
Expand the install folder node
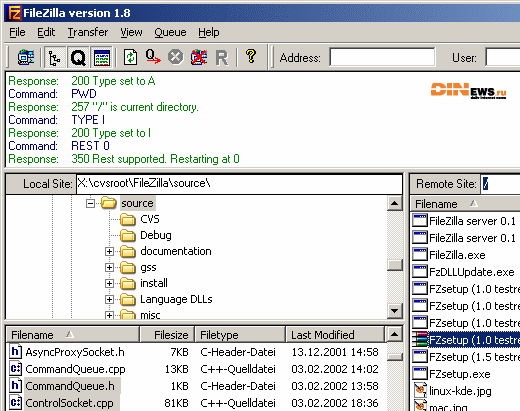(x=109, y=283)
